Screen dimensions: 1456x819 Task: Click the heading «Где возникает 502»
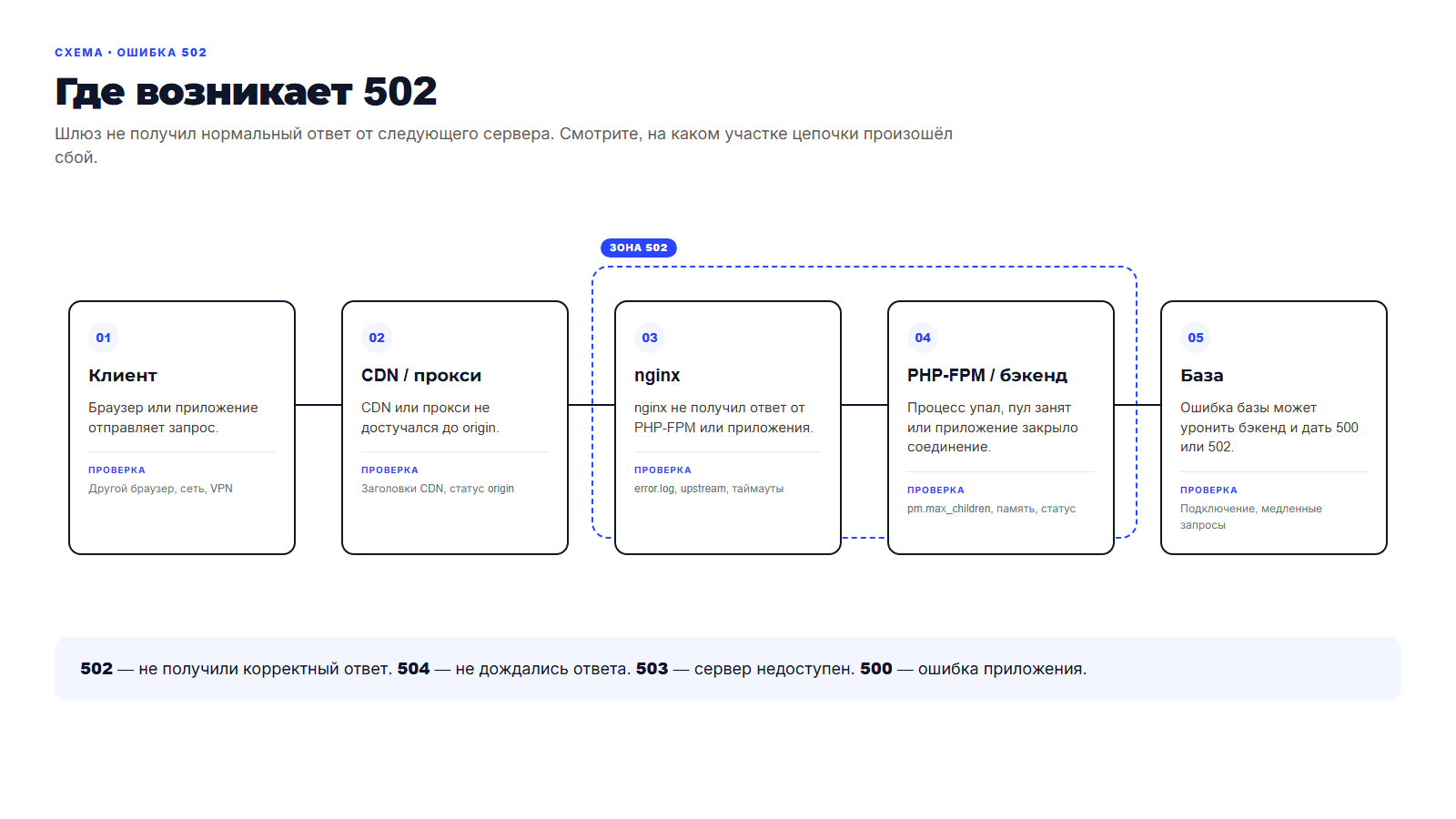pos(246,92)
